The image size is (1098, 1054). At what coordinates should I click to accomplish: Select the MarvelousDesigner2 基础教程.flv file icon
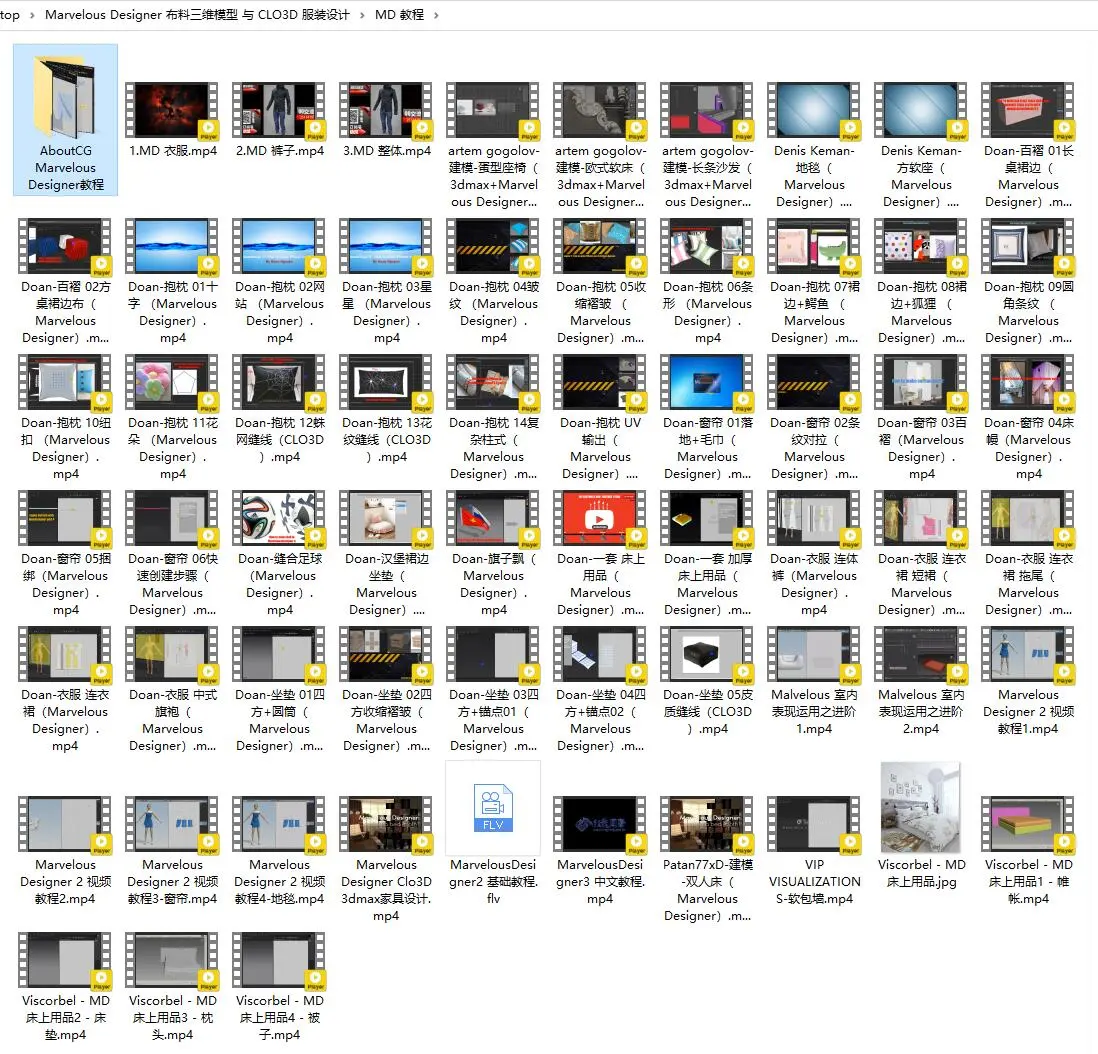click(x=493, y=807)
